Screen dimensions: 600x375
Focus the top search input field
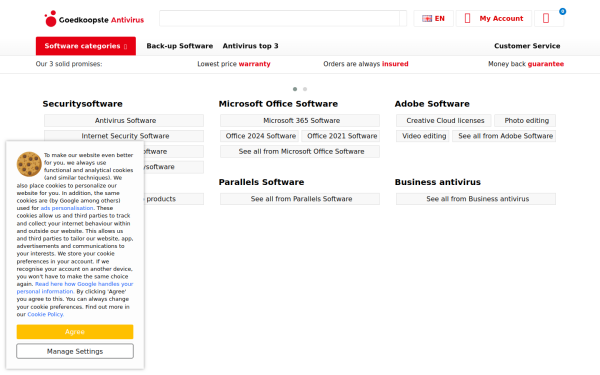279,18
